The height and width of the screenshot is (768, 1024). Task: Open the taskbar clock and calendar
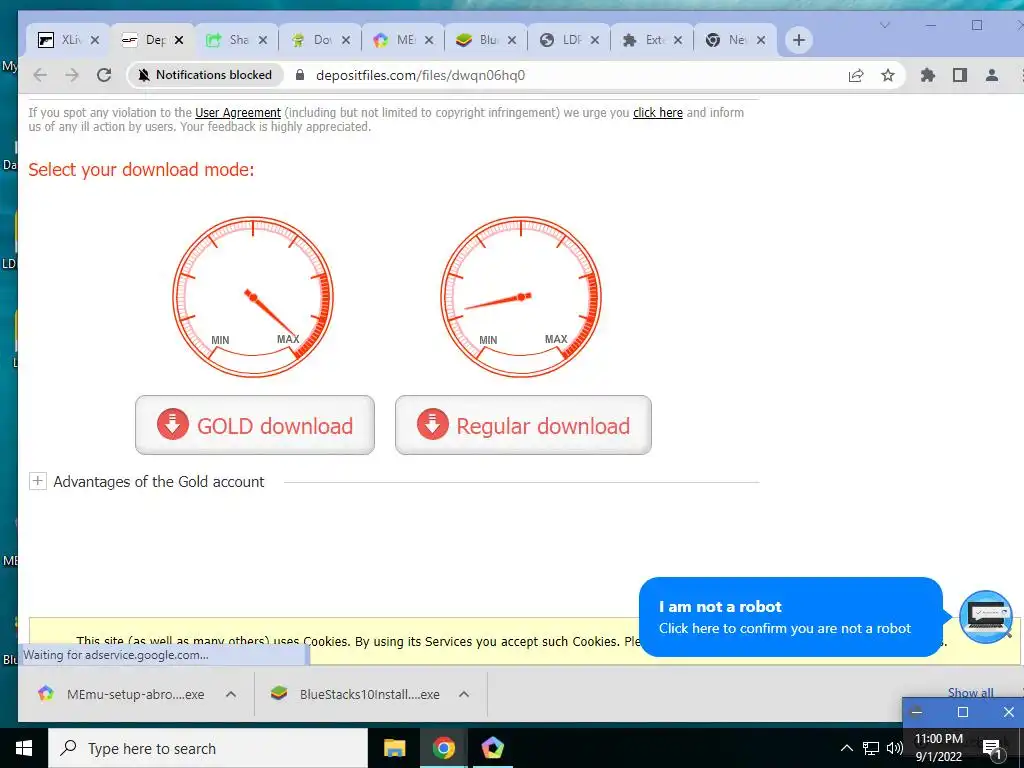938,748
